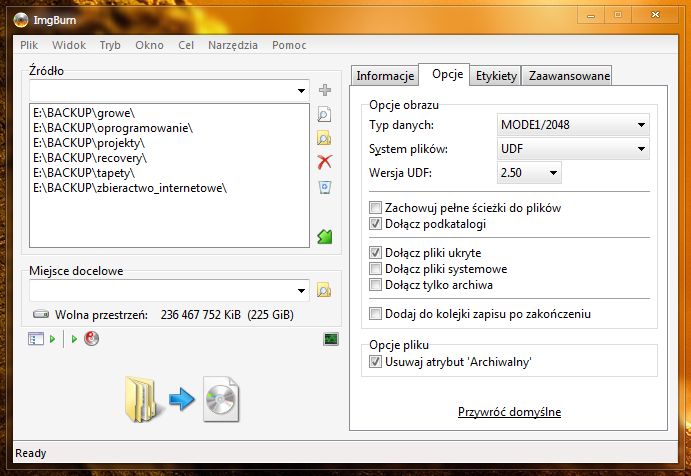Click the Przywróć domyślne link

click(x=509, y=412)
